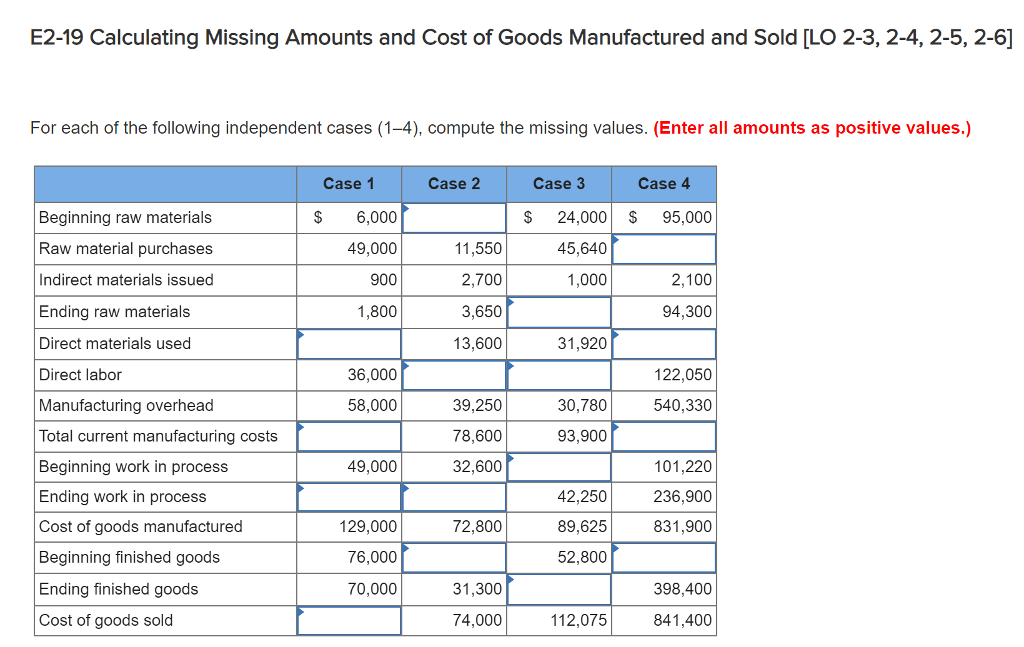Click the Raw material purchases cell in Case 4
The image size is (1024, 647).
(664, 248)
